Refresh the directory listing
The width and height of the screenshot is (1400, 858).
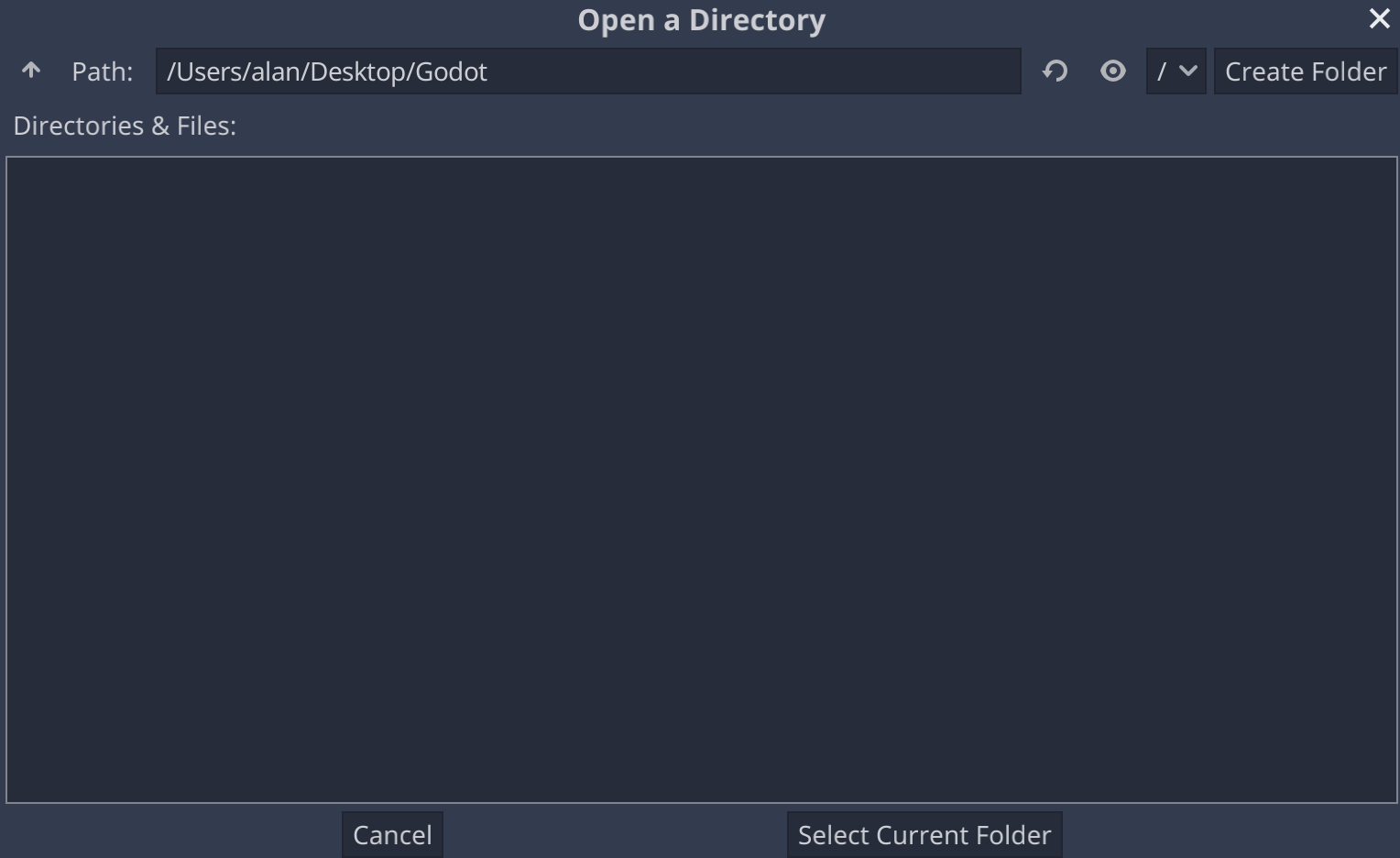tap(1055, 71)
